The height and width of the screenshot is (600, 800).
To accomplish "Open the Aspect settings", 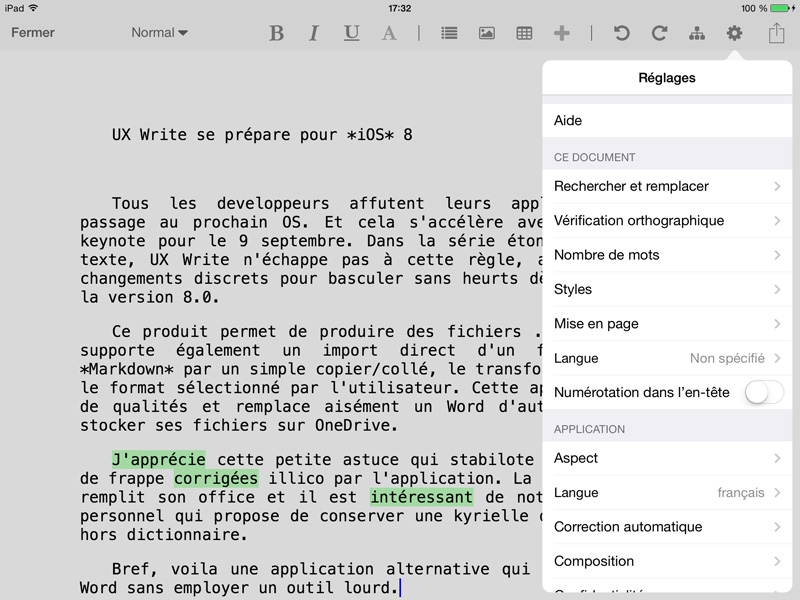I will 667,458.
